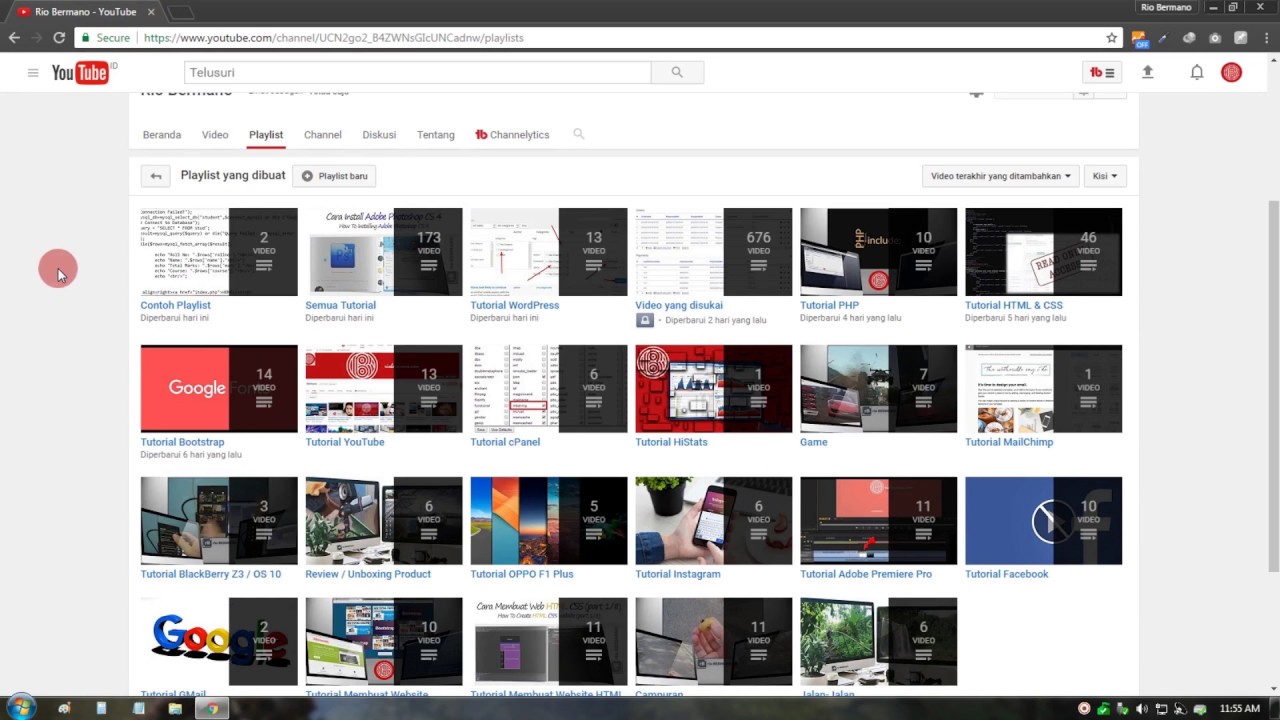The width and height of the screenshot is (1280, 720).
Task: Click the red record icon in system tray
Action: 1084,709
